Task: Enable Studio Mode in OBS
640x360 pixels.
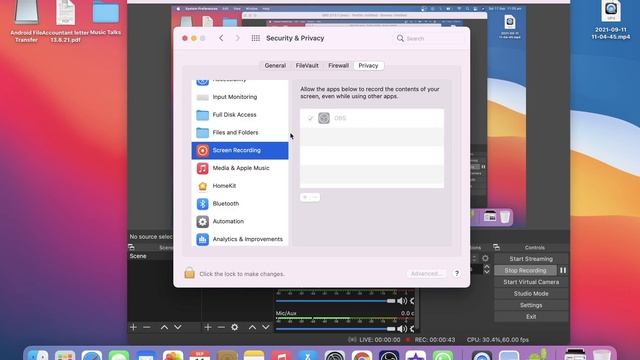Action: pos(531,293)
